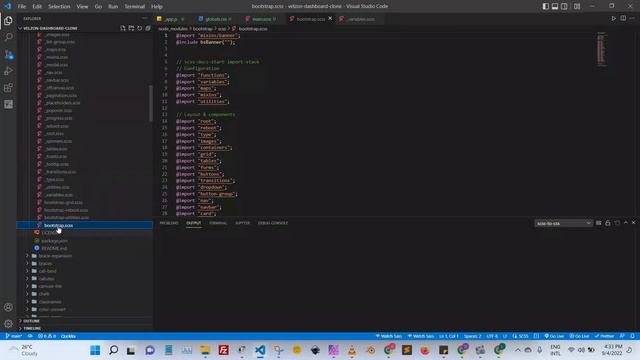Switch to the PROBLEMS panel tab
Viewport: 640px width, 360px height.
pos(169,223)
